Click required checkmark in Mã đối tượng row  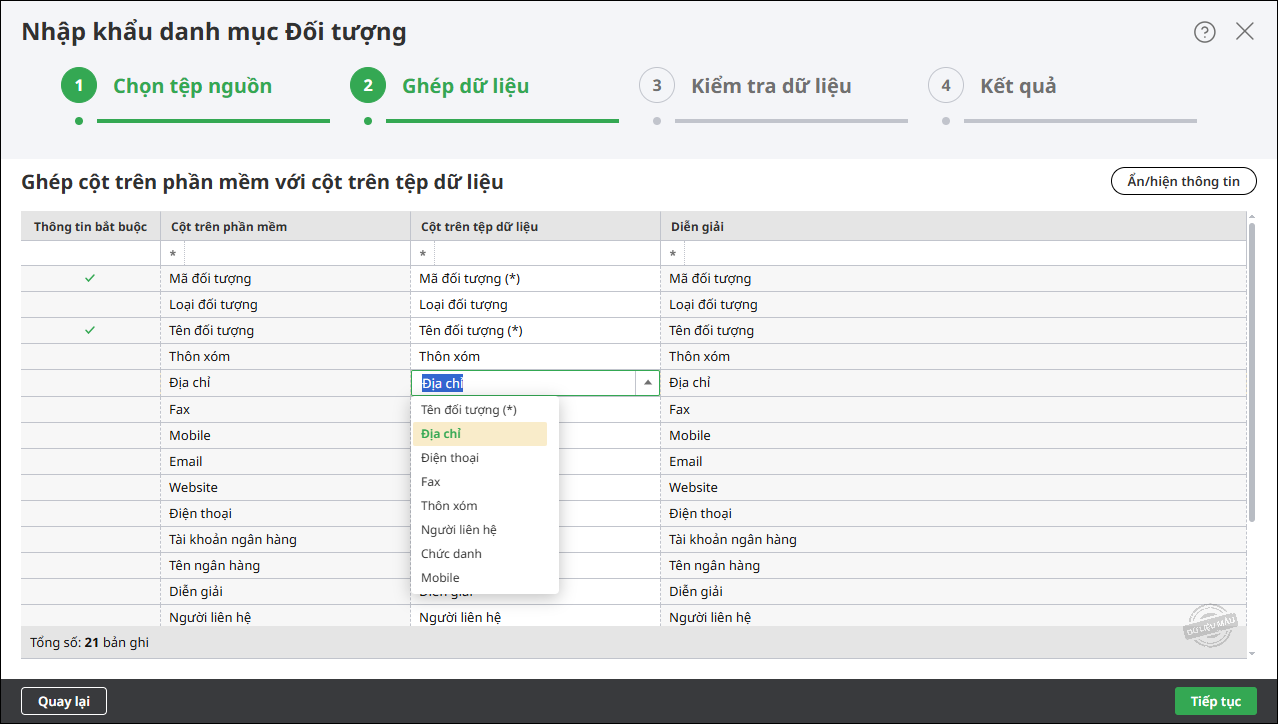[x=90, y=278]
